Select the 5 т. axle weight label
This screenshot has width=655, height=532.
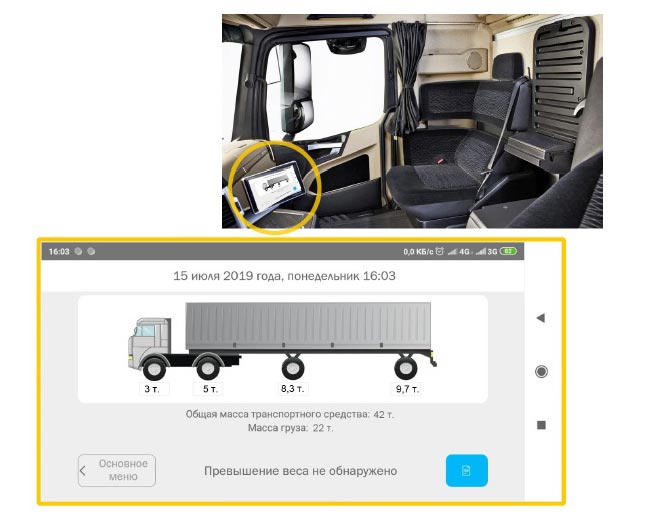coord(210,389)
